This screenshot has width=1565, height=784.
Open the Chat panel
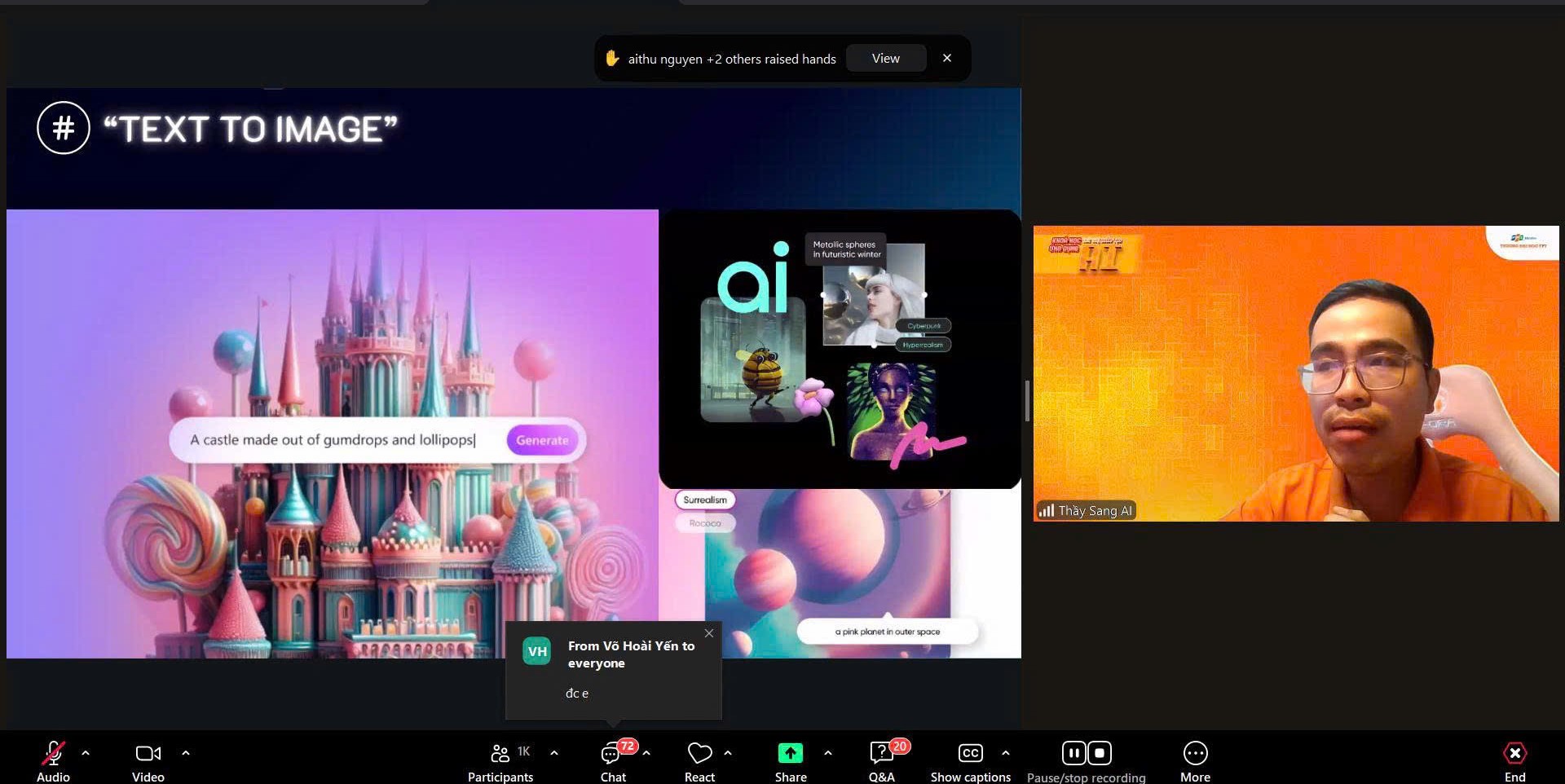click(x=612, y=753)
